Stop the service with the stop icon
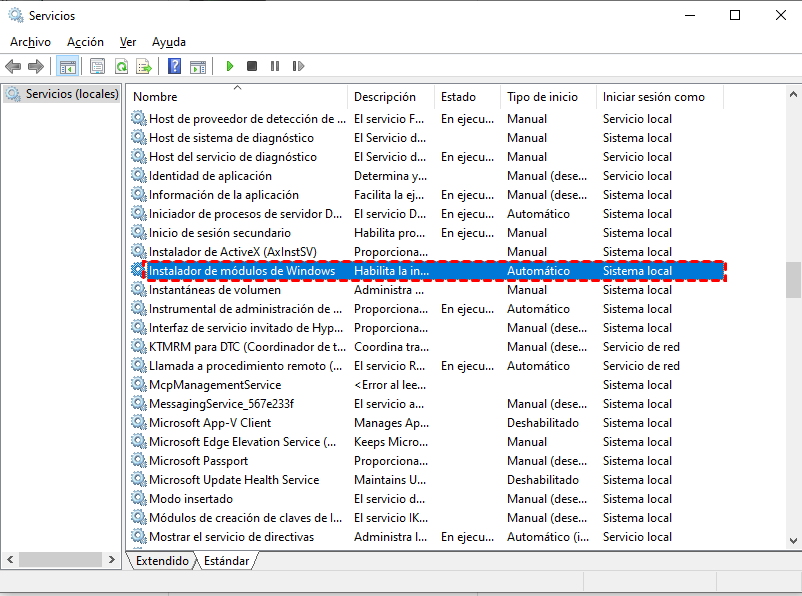Screen dimensions: 802x596 click(252, 66)
